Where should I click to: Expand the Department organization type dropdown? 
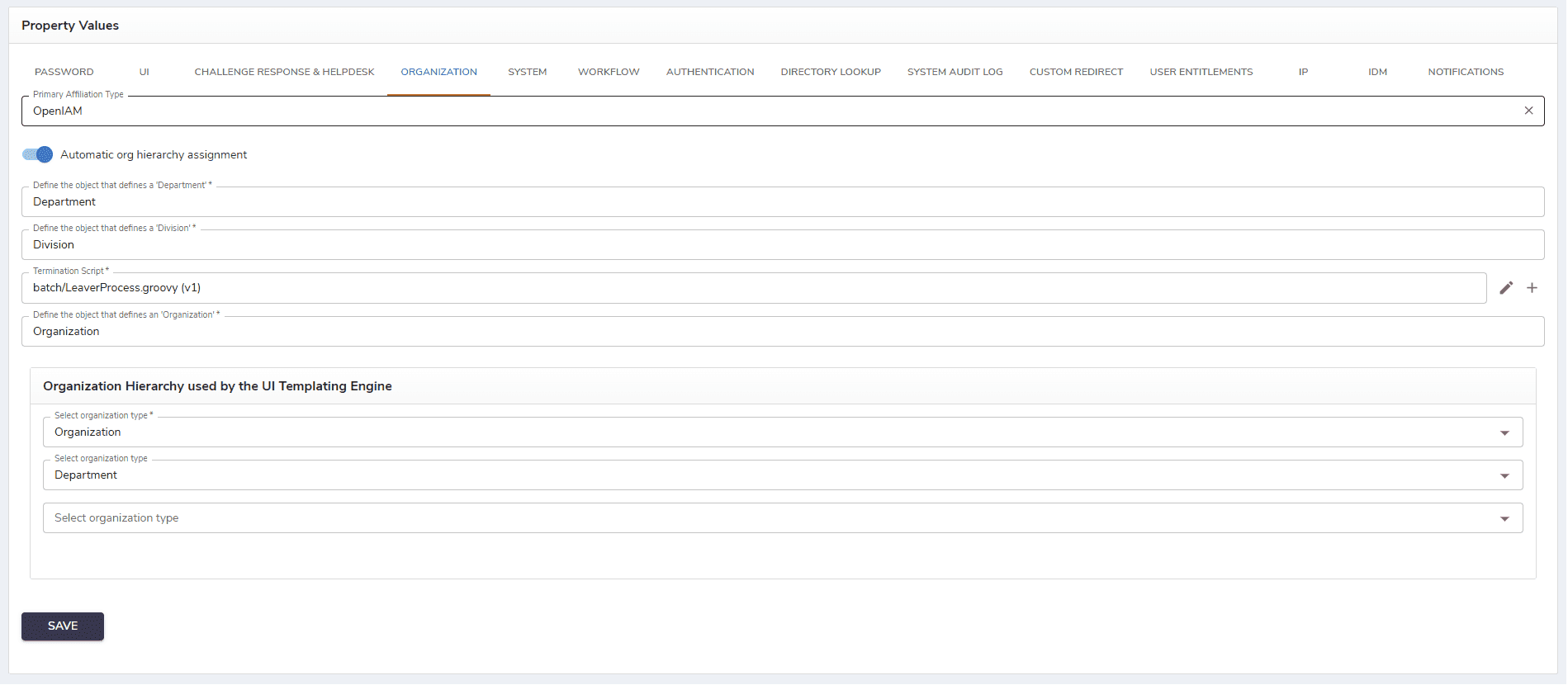coord(1504,475)
